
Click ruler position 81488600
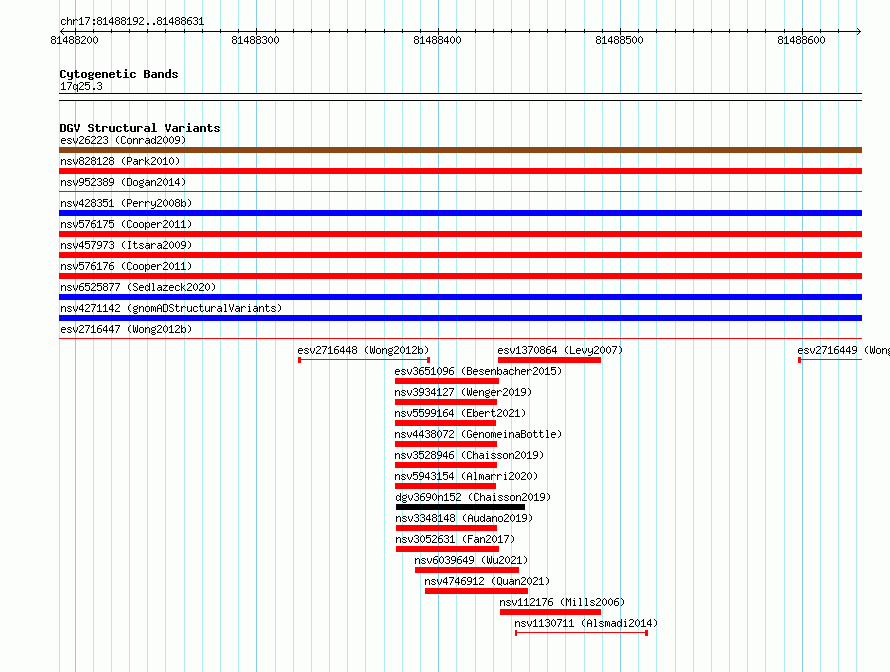tap(801, 40)
